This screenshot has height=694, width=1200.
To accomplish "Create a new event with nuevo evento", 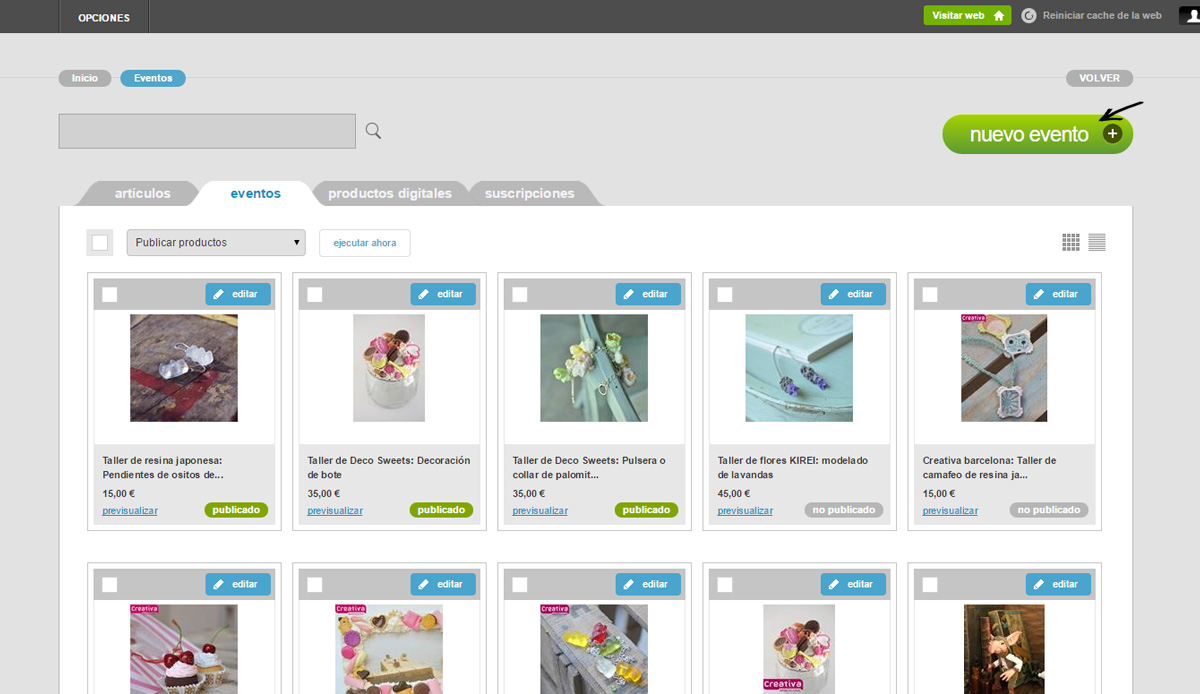I will [1037, 134].
